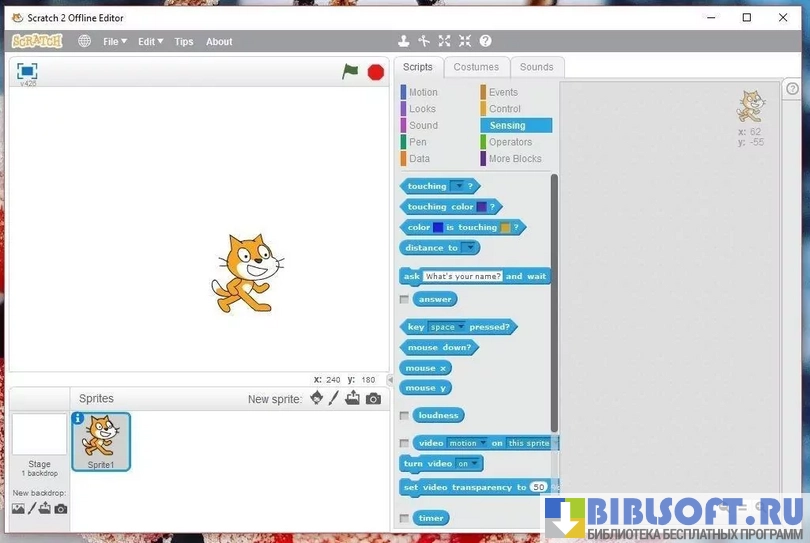Open the globe language menu
Screen dimensions: 810x543
point(84,41)
